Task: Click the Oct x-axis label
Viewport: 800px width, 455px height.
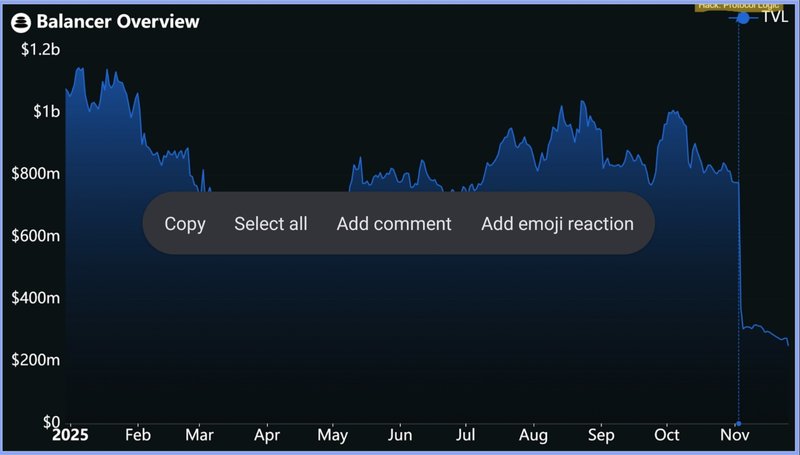Action: (667, 435)
